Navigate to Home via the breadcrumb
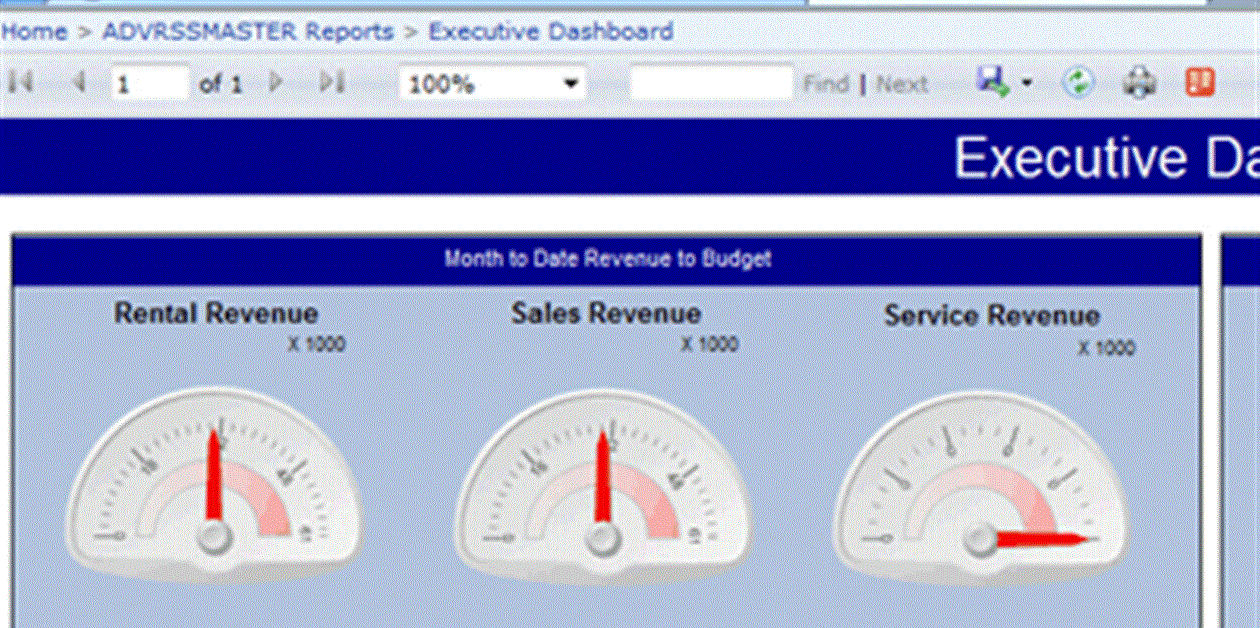Screen dimensions: 1260x628 tap(32, 31)
